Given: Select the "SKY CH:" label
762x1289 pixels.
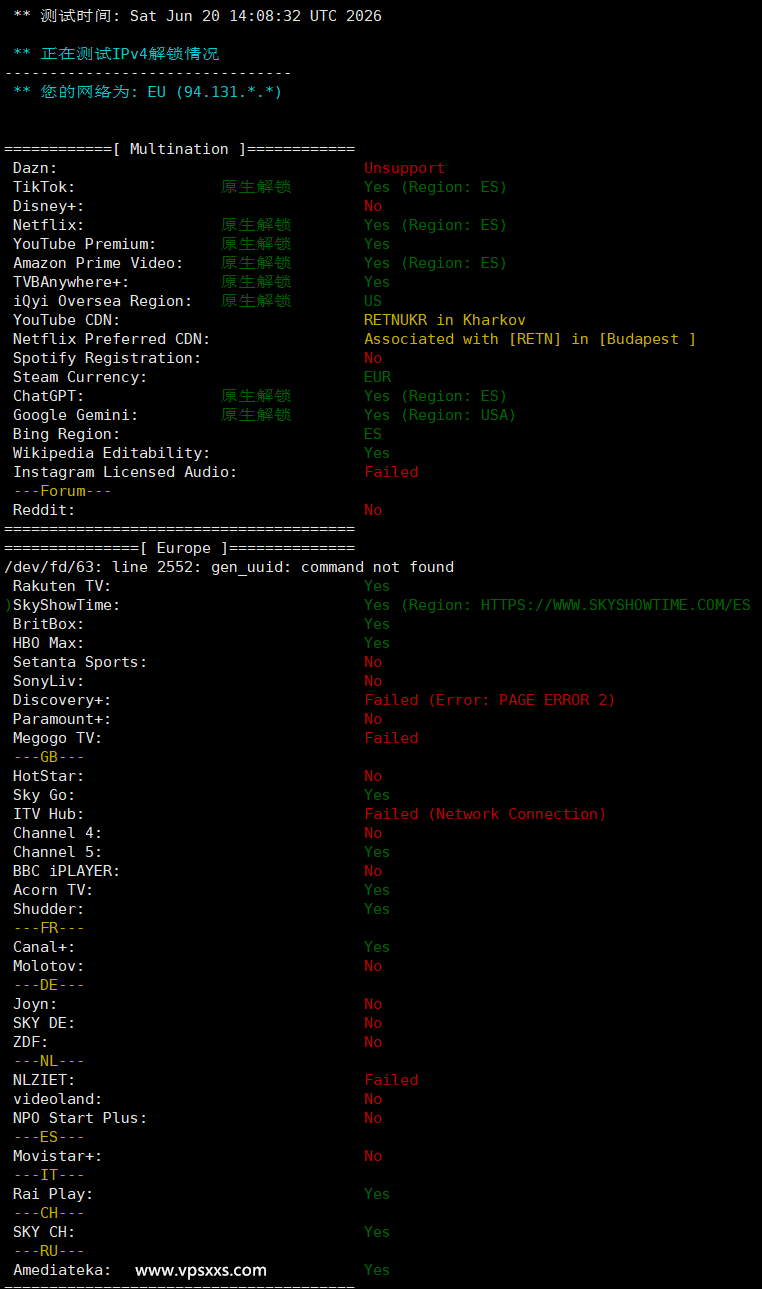Looking at the screenshot, I should coord(44,1232).
